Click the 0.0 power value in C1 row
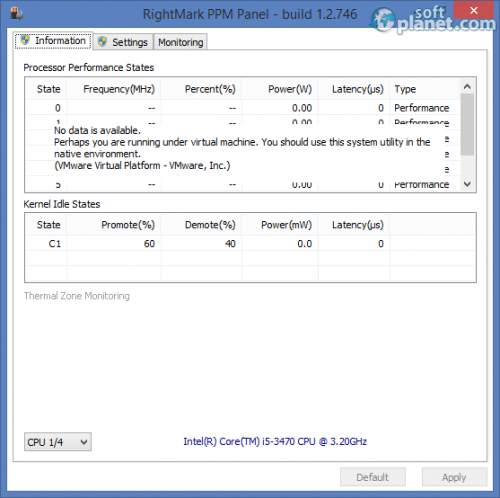The image size is (500, 498). [305, 244]
